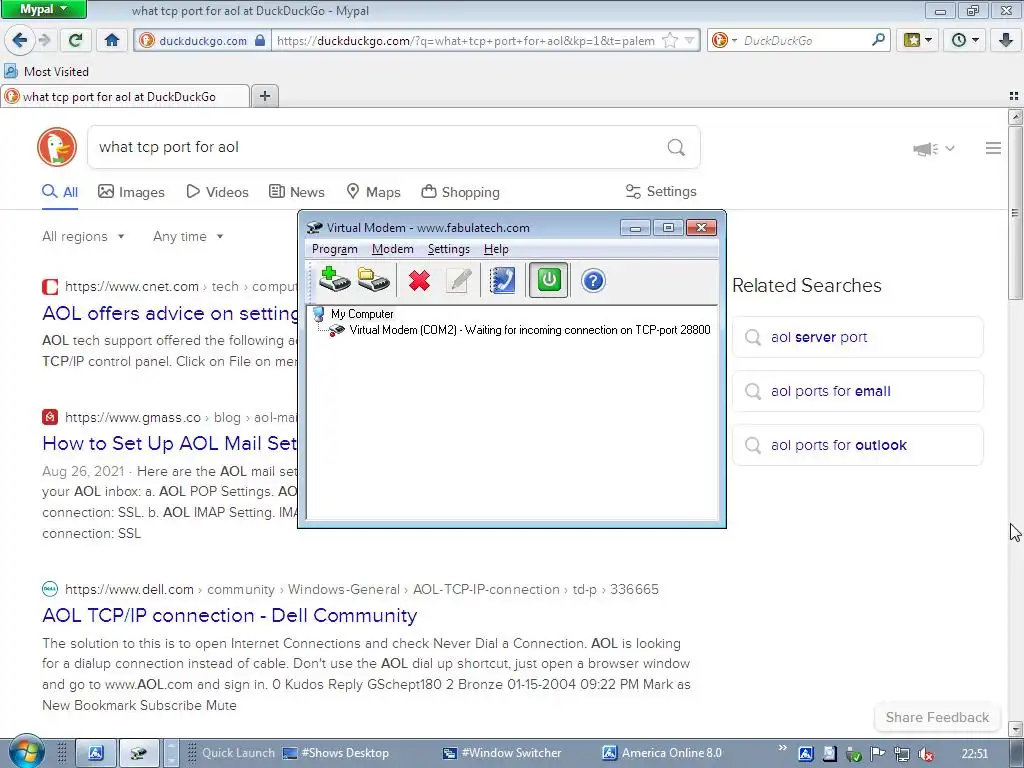Viewport: 1024px width, 768px height.
Task: Switch to Maps results
Action: point(373,192)
